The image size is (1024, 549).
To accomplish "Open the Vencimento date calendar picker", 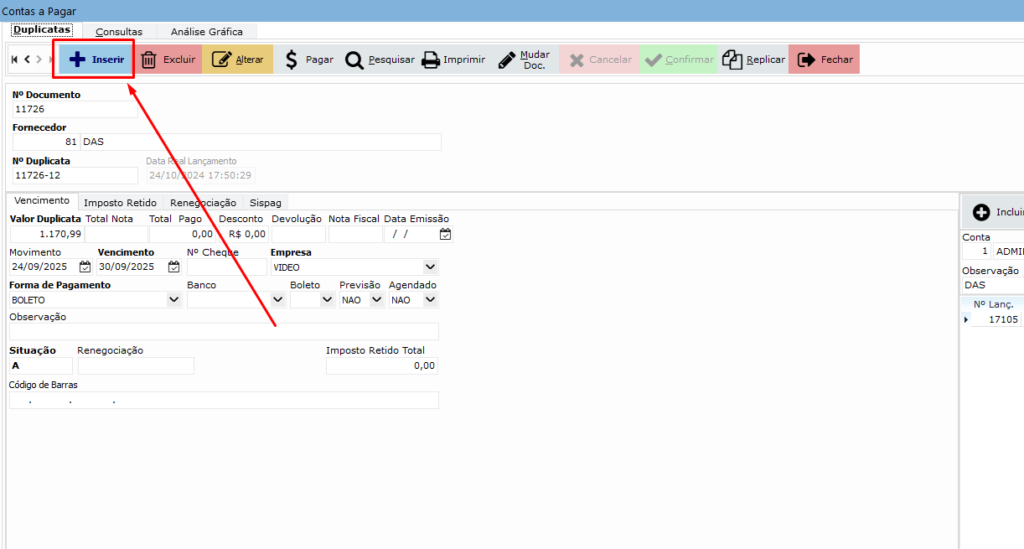I will (x=174, y=267).
